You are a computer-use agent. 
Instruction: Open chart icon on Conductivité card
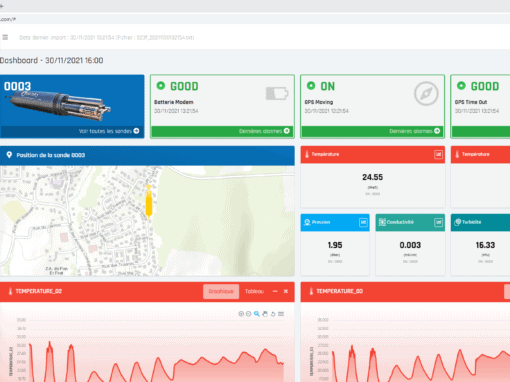438,222
